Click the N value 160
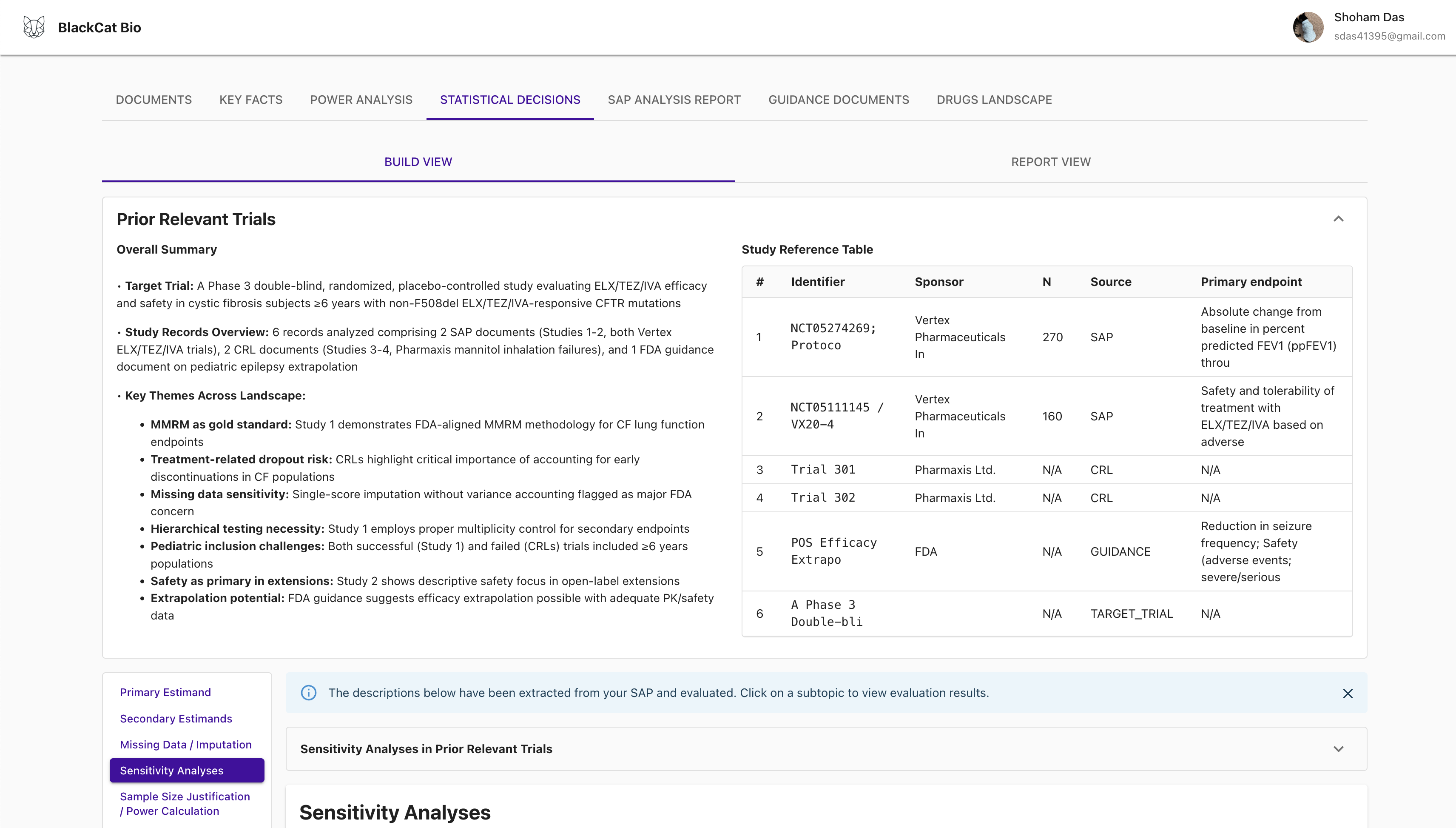This screenshot has height=828, width=1456. pos(1052,416)
